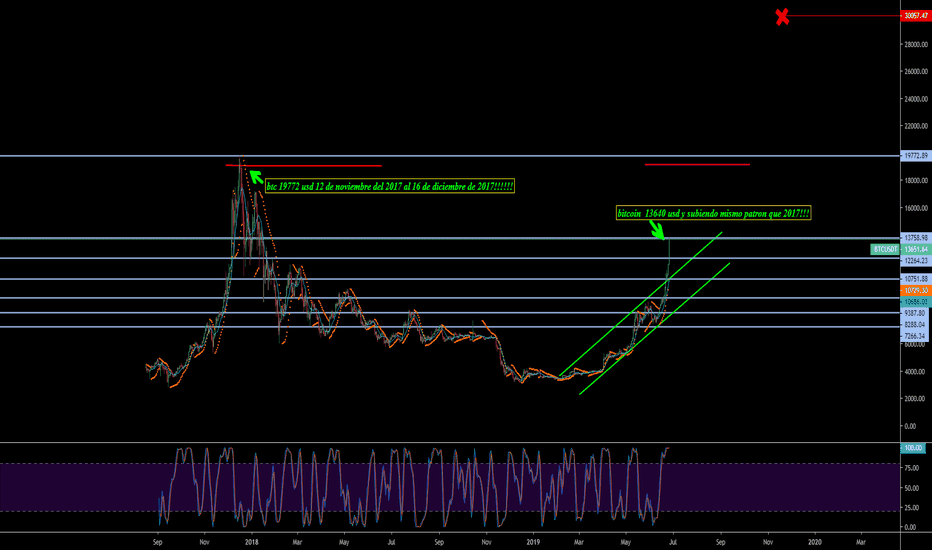Click the 12264.23 price level label
The width and height of the screenshot is (932, 550).
click(916, 261)
